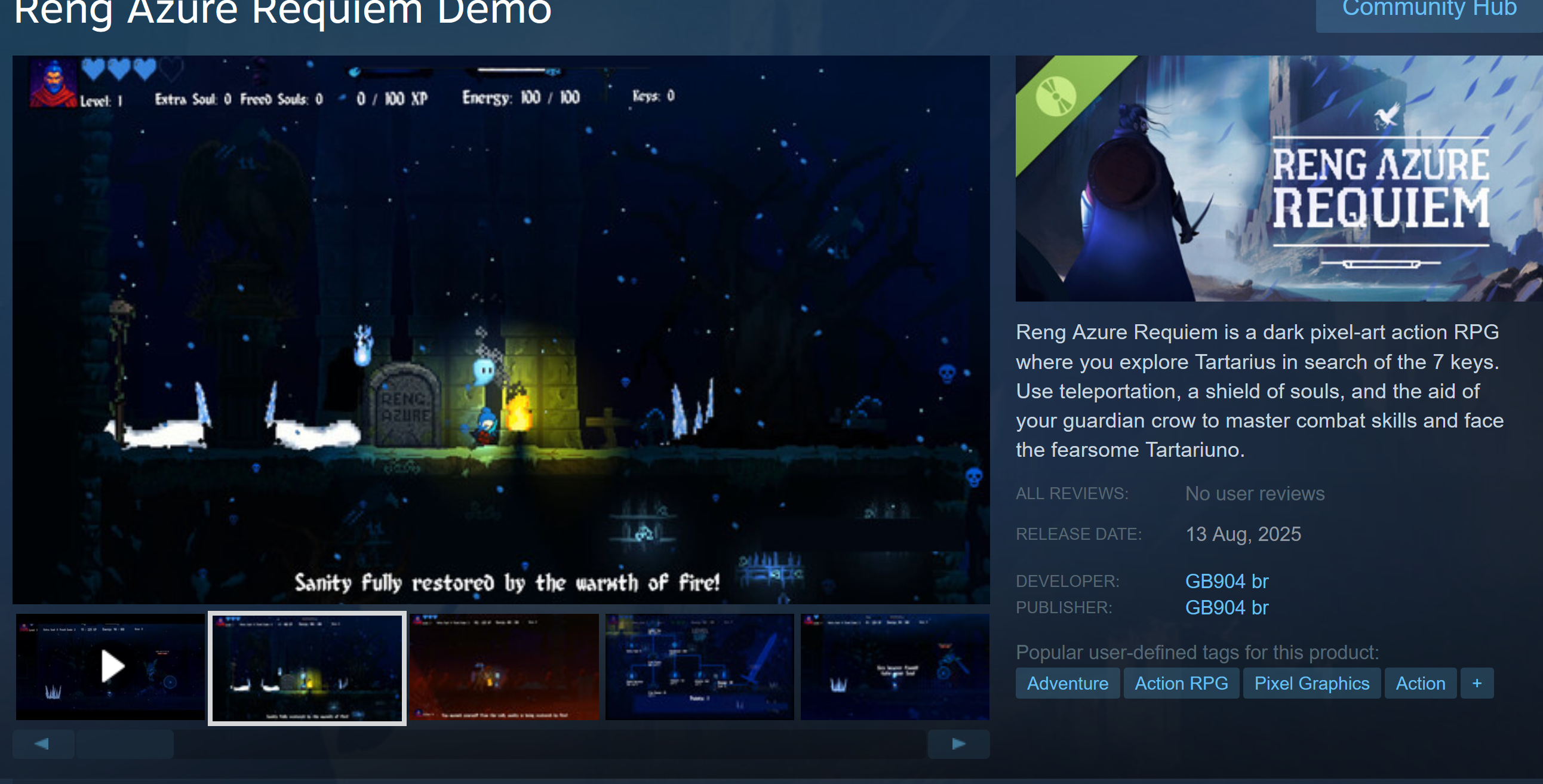
Task: Click the game description paragraph
Action: [1260, 391]
